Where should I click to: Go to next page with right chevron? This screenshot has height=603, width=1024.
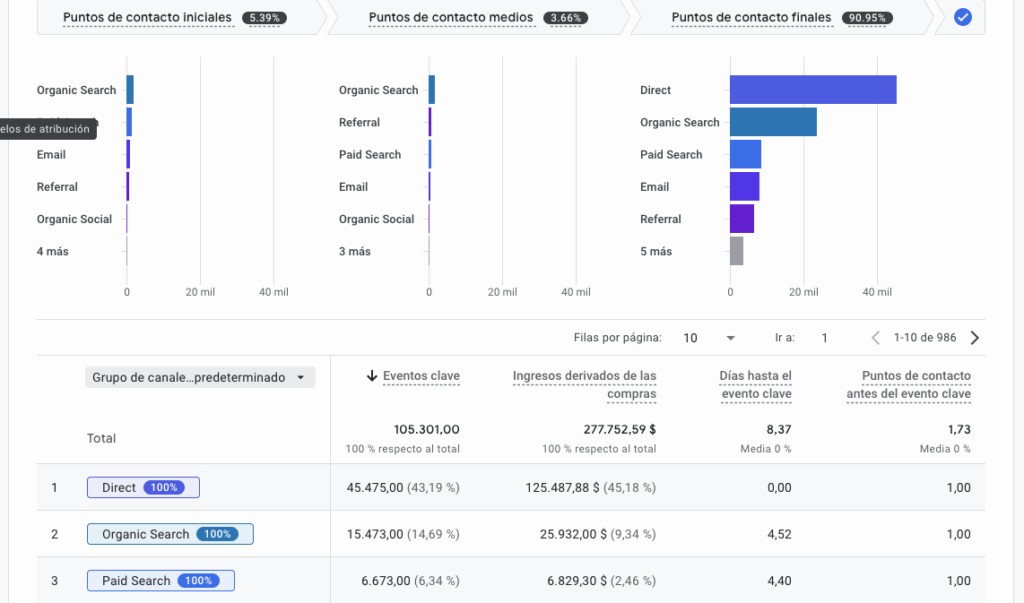point(975,338)
